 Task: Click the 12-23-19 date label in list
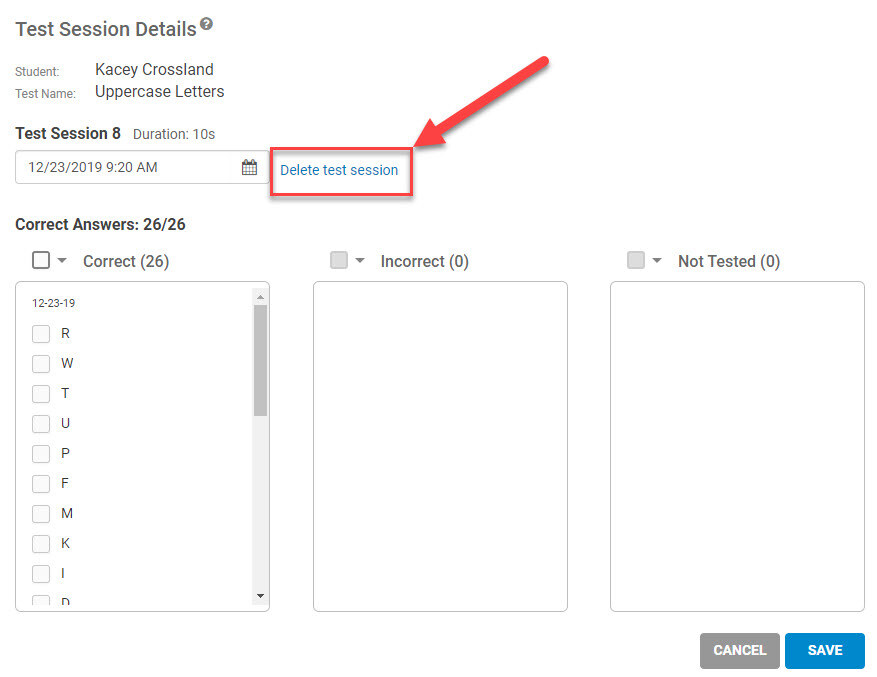[53, 303]
